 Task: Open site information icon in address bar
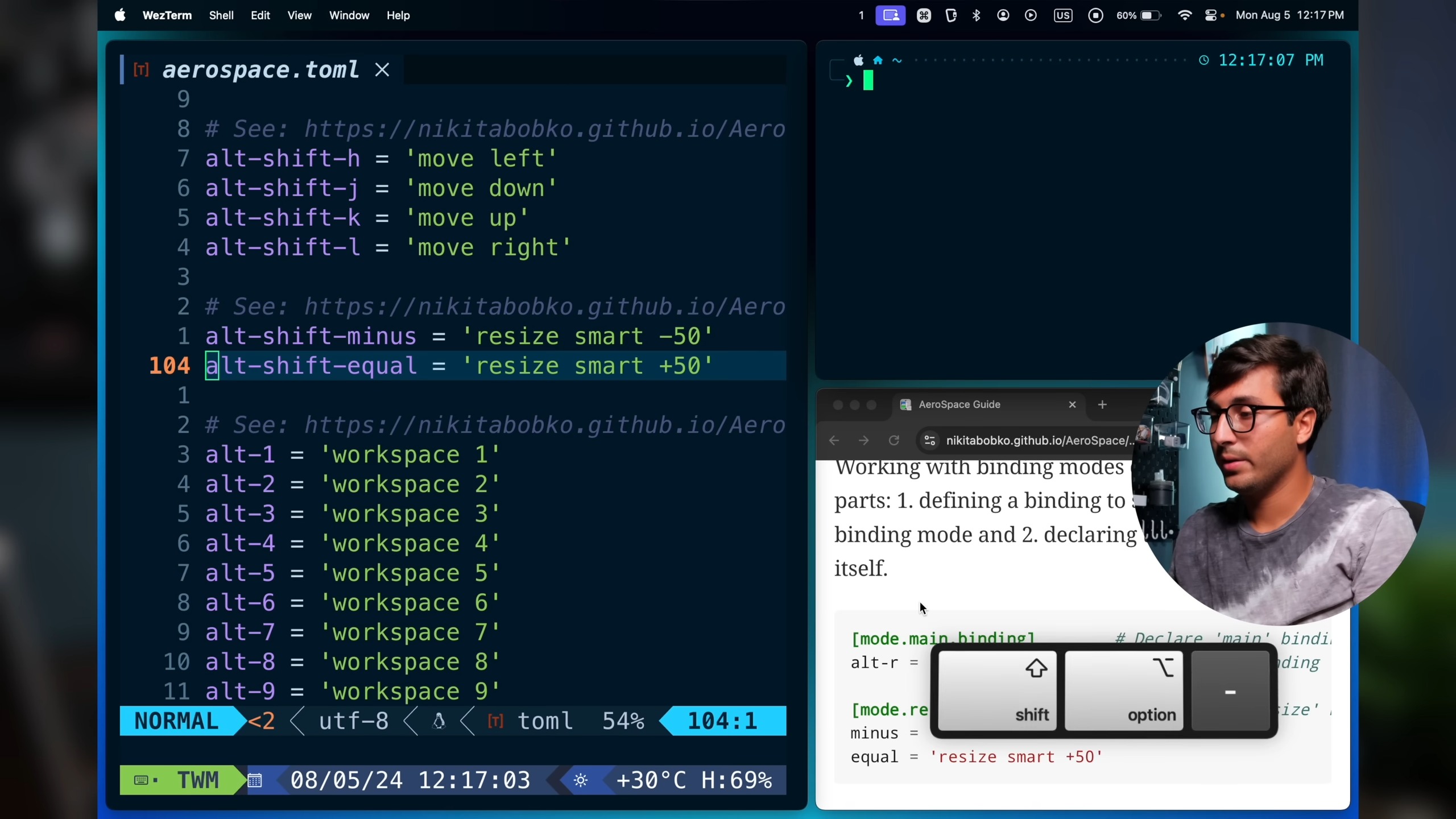(930, 440)
